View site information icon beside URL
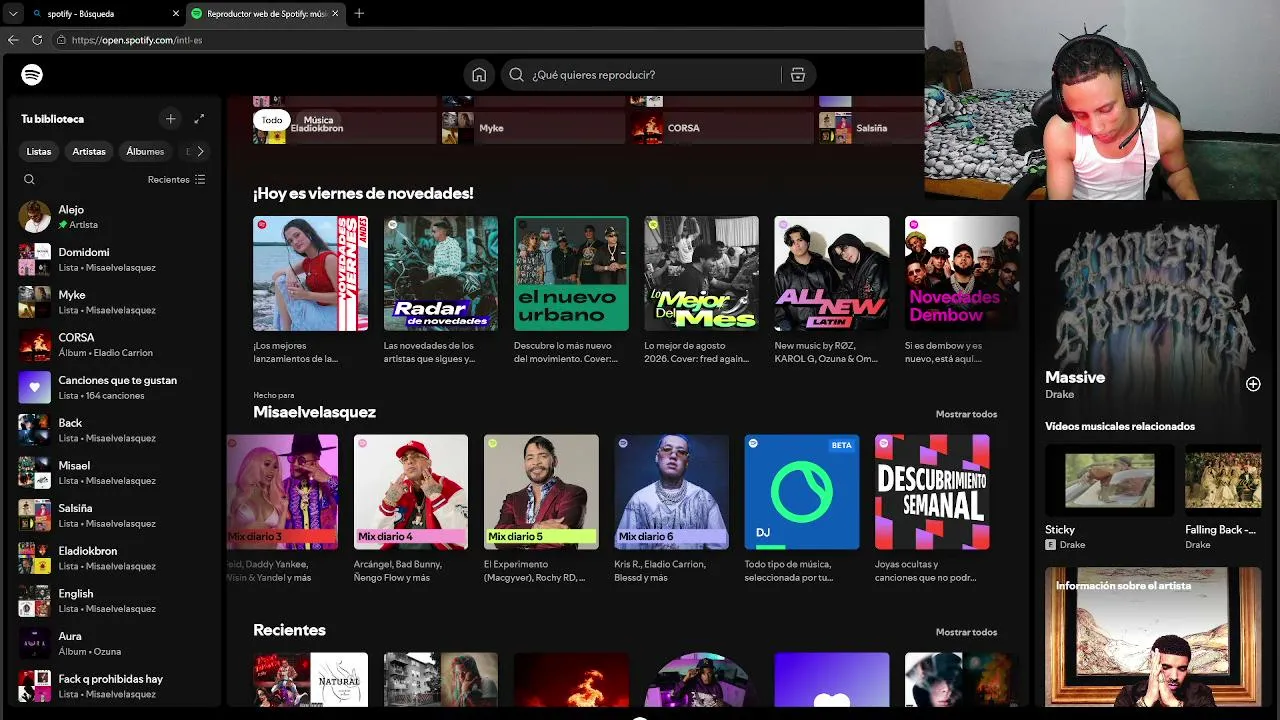This screenshot has width=1280, height=720. click(x=61, y=40)
